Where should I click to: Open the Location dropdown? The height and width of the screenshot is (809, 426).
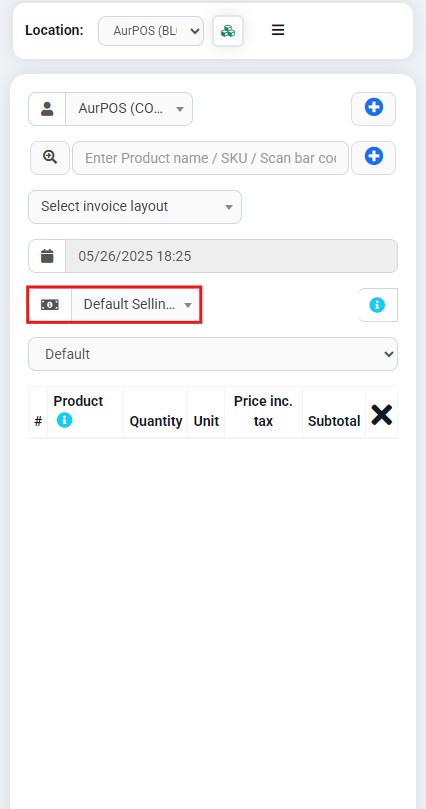point(151,31)
